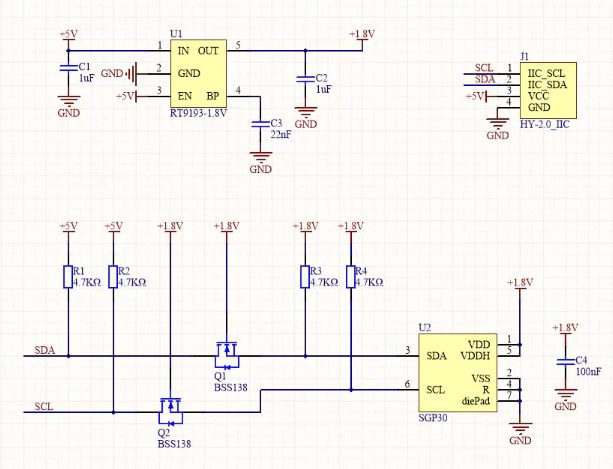Screen dimensions: 613x469
Task: Select the C4 100nF decoupling capacitor
Action: point(565,362)
